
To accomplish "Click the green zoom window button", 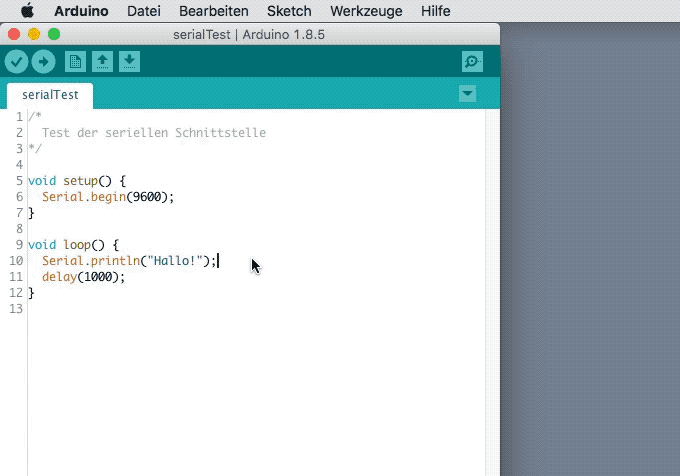I will tap(54, 34).
